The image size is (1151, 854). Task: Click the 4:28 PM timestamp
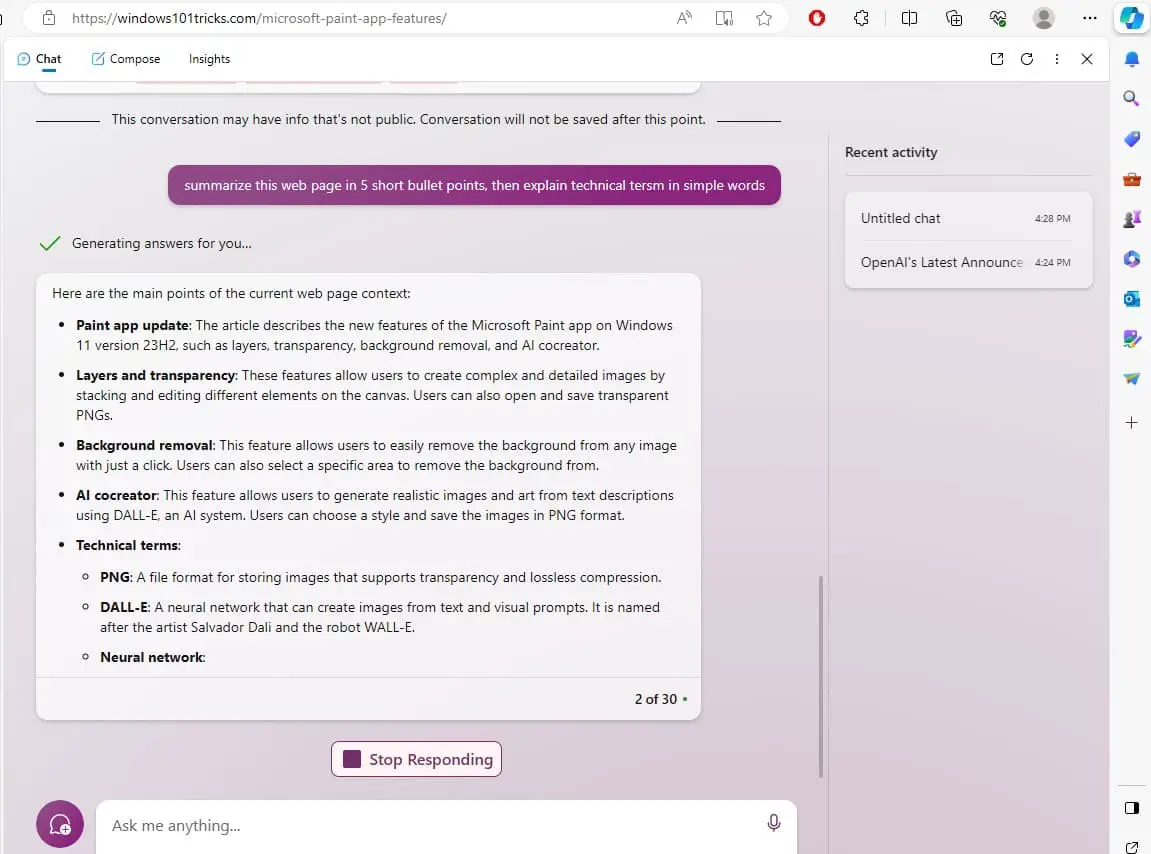1052,218
